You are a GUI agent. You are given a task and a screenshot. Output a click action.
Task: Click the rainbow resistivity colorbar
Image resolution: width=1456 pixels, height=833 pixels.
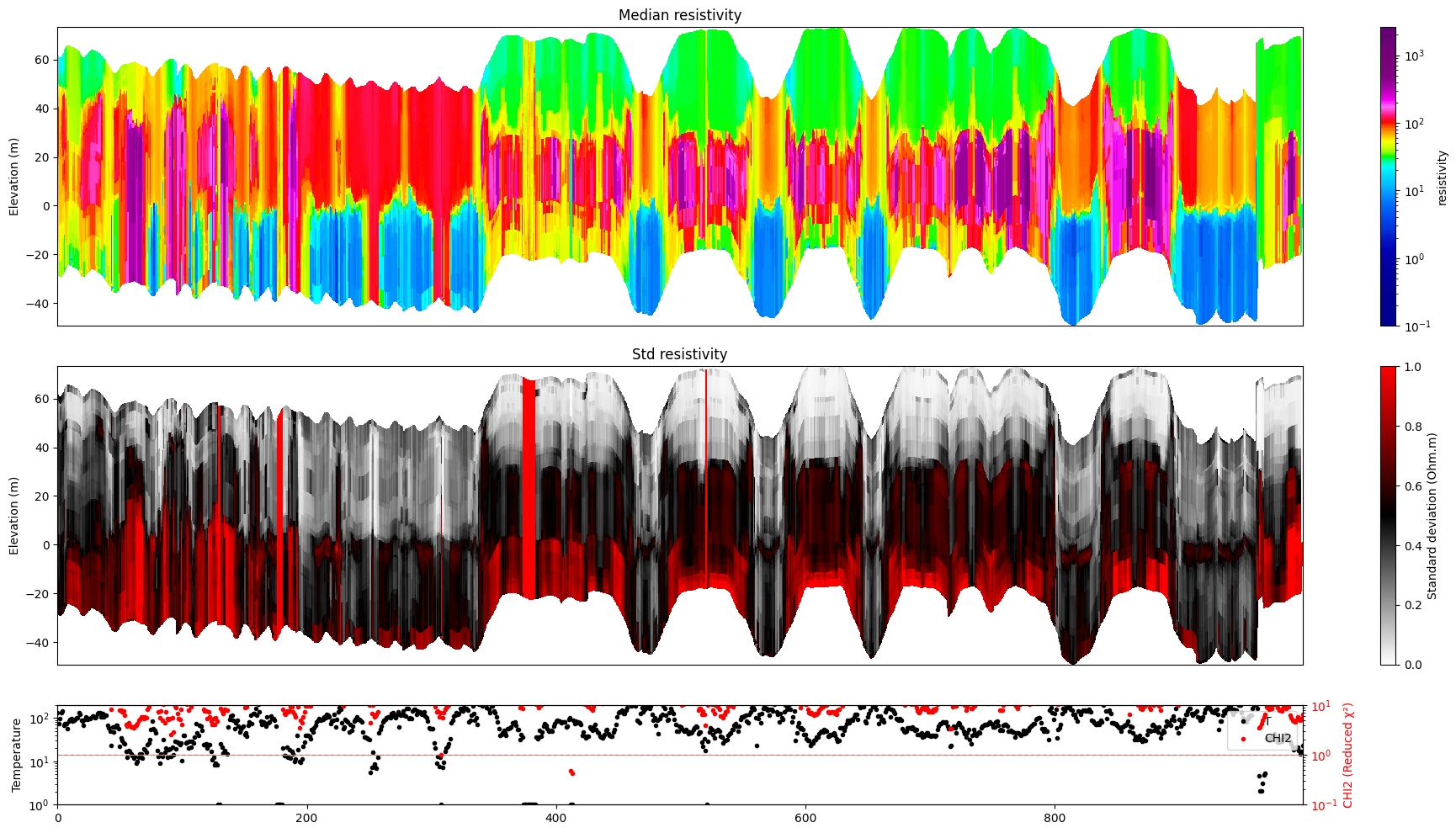pos(1388,177)
